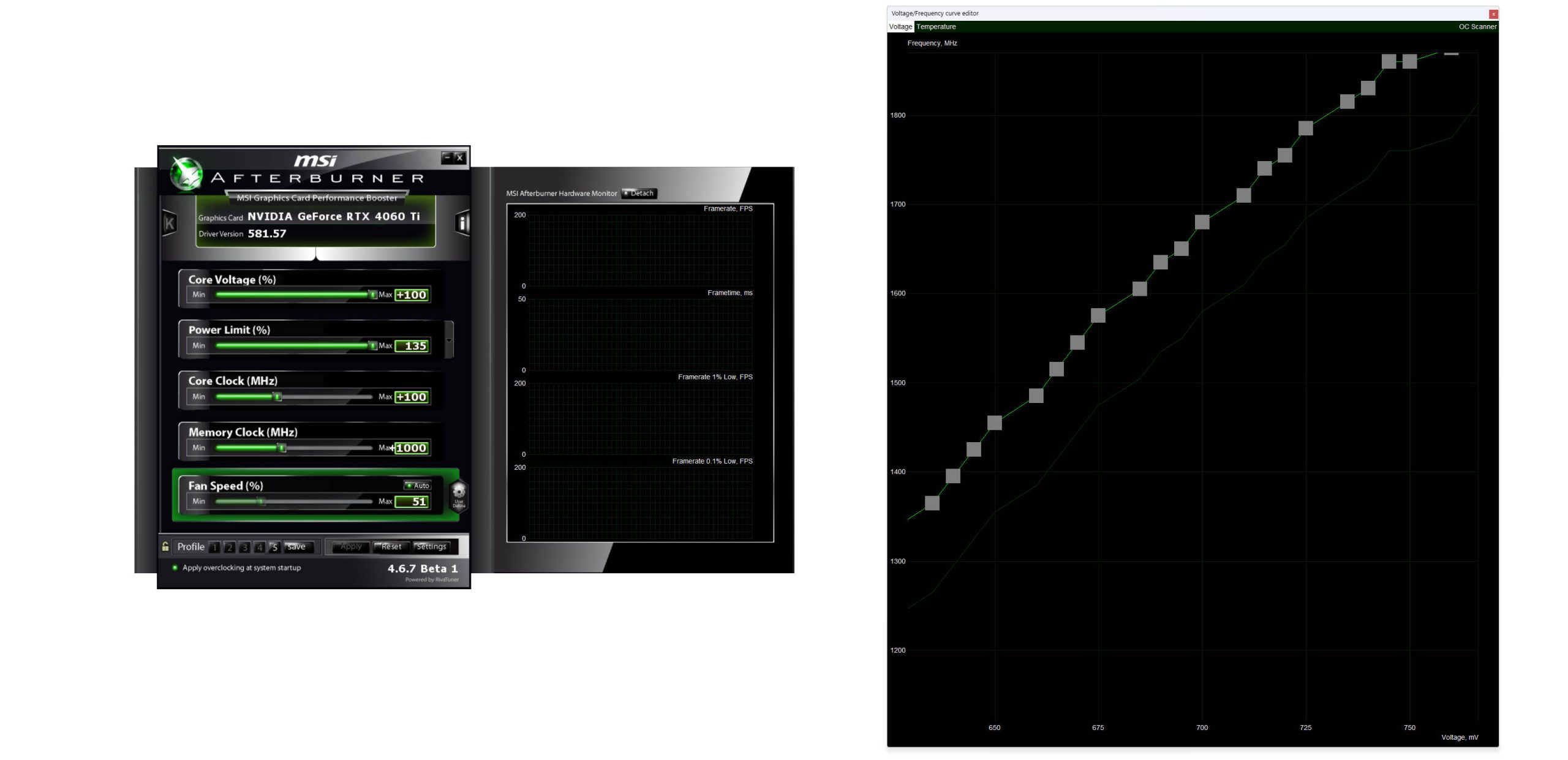
Task: Click the Core Clock slider handle
Action: (277, 397)
